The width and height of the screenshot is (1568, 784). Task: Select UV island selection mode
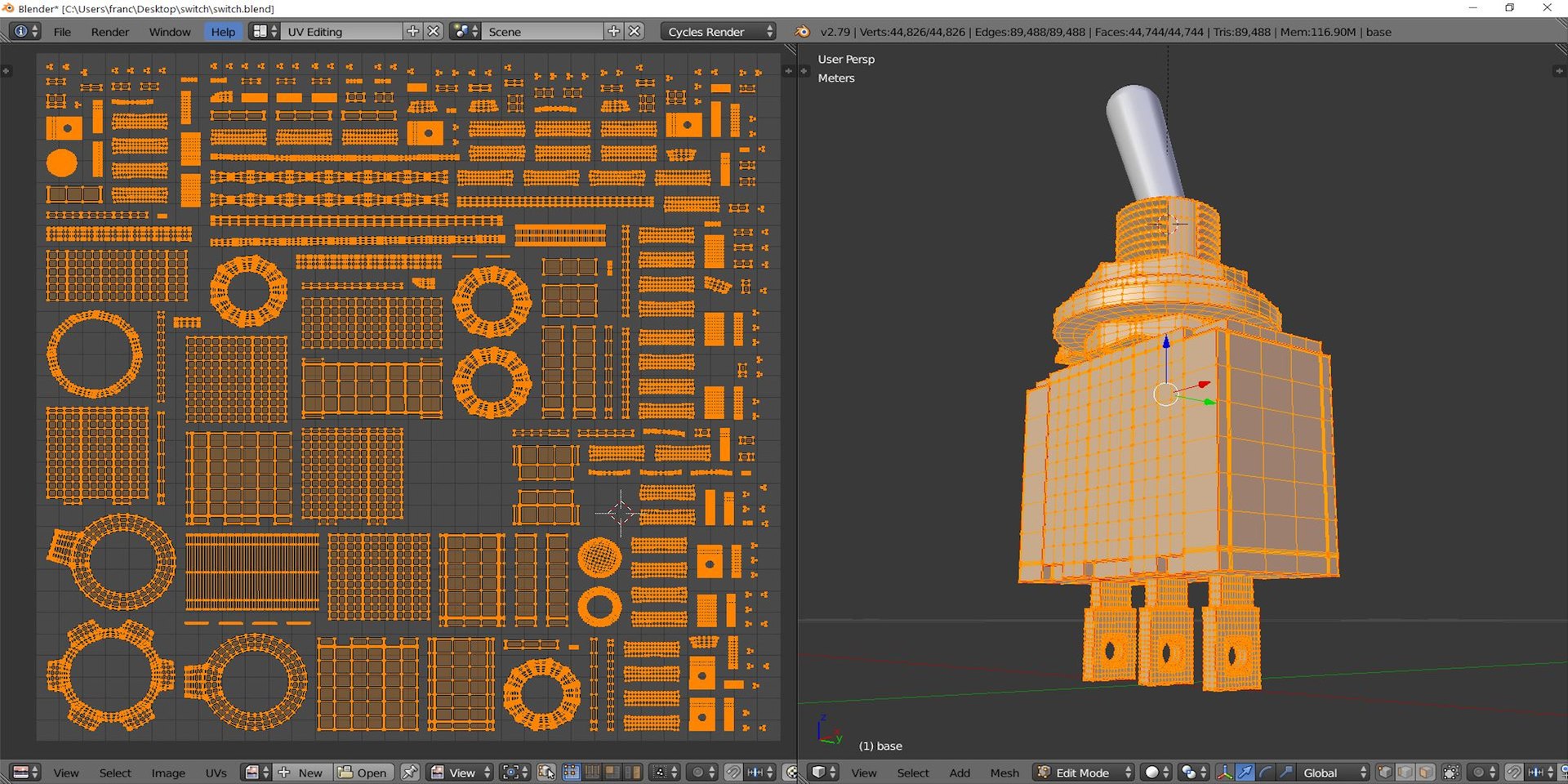click(x=632, y=773)
